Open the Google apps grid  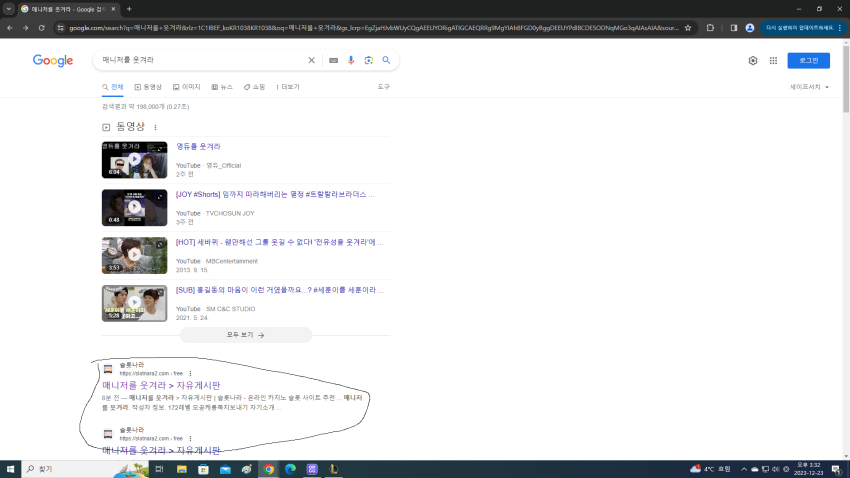click(x=773, y=61)
